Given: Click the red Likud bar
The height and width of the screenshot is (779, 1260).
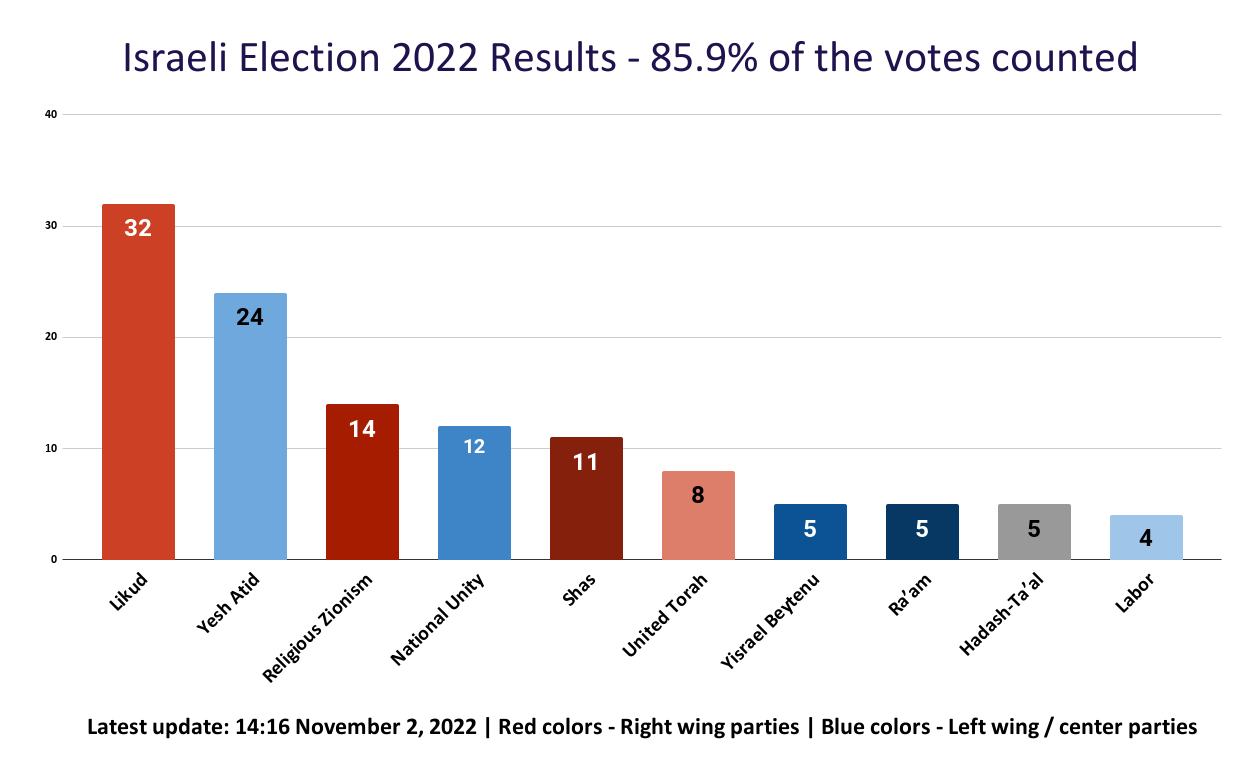Looking at the screenshot, I should [138, 400].
